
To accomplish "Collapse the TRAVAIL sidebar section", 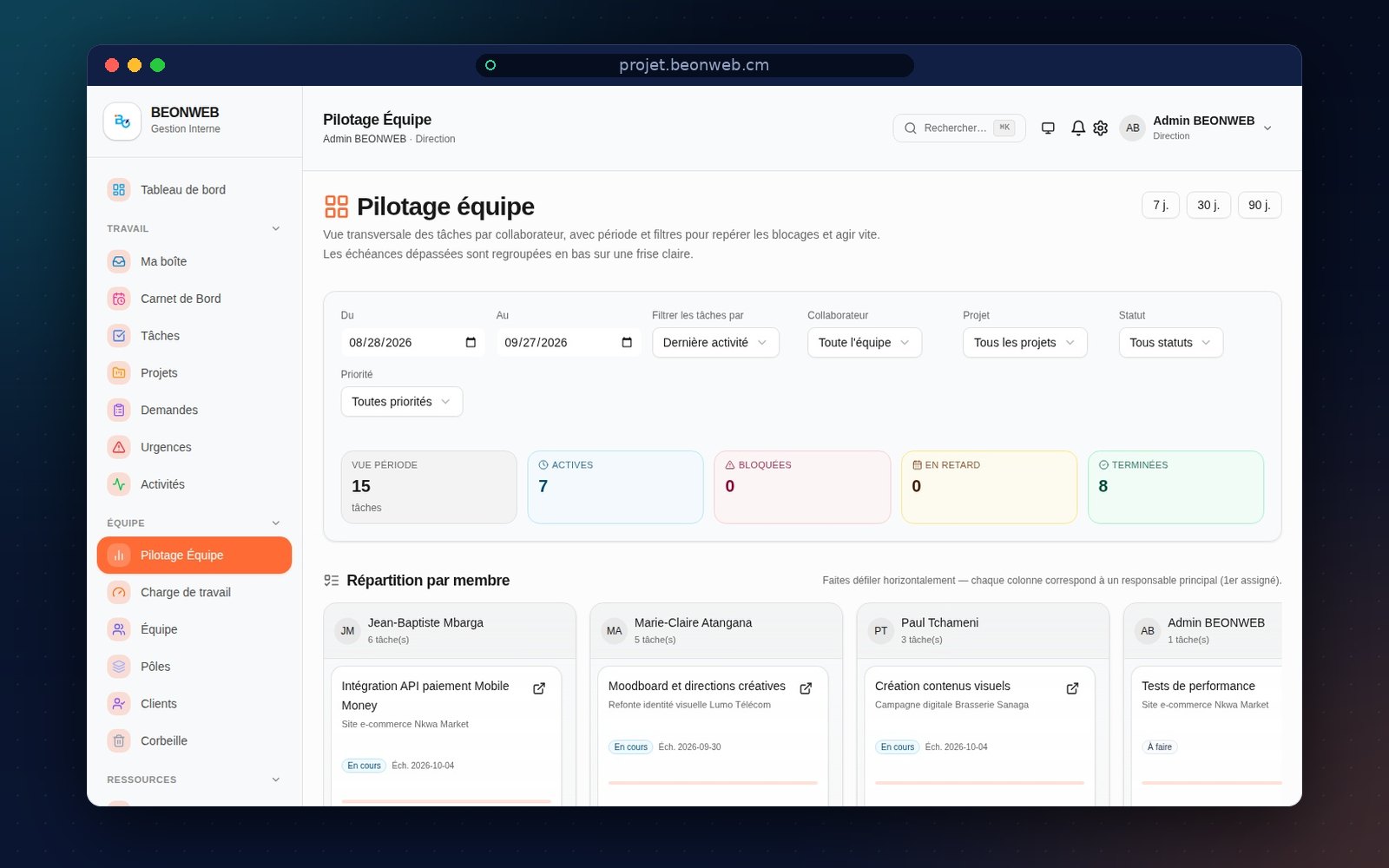I will pyautogui.click(x=276, y=228).
